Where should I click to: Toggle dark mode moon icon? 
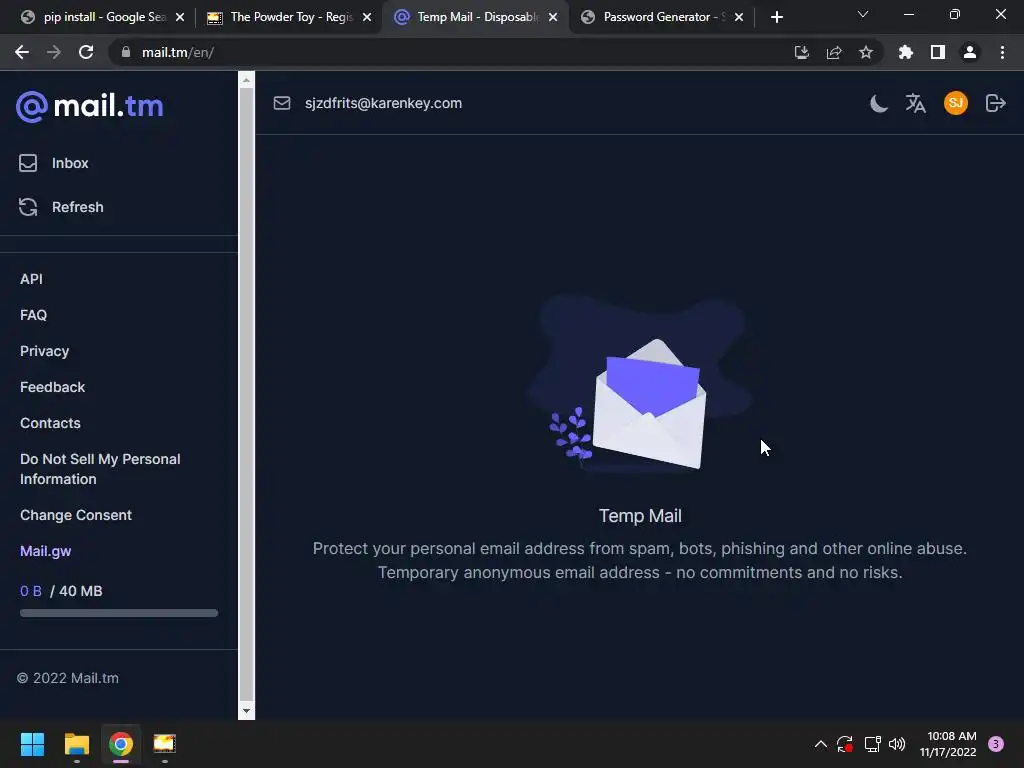(879, 103)
